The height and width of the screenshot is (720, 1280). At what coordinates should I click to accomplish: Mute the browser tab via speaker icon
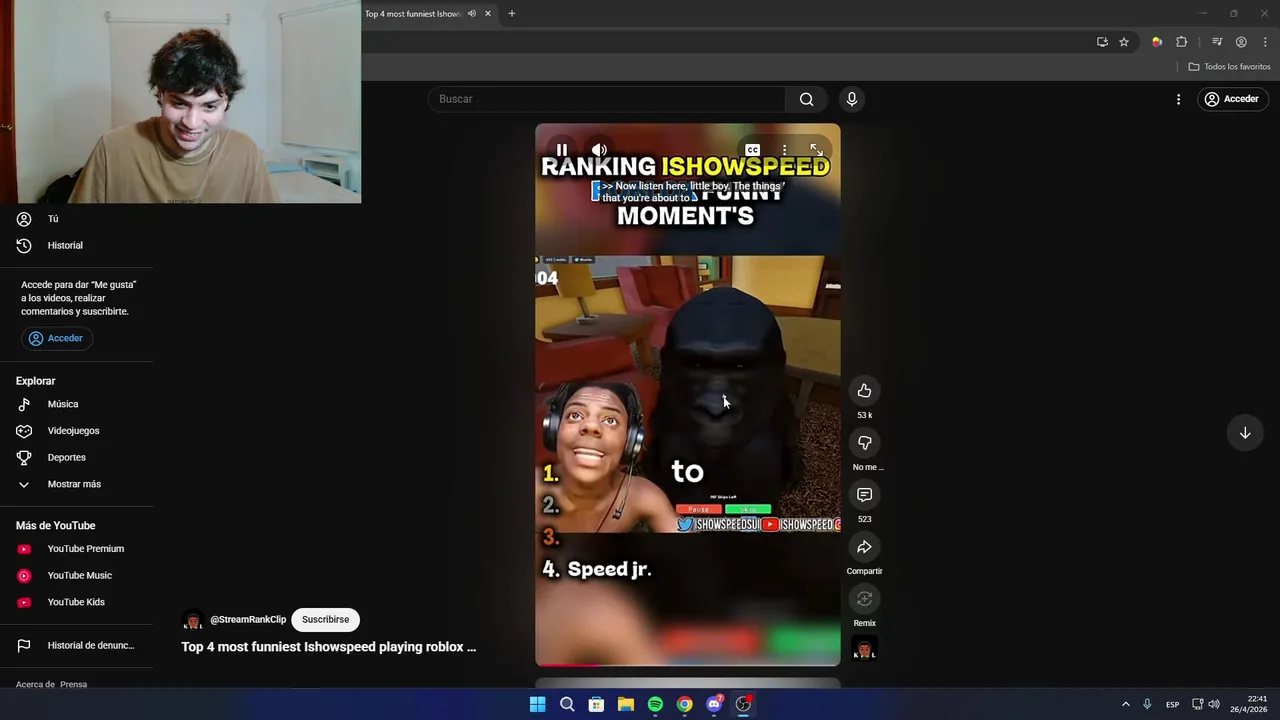(x=471, y=14)
